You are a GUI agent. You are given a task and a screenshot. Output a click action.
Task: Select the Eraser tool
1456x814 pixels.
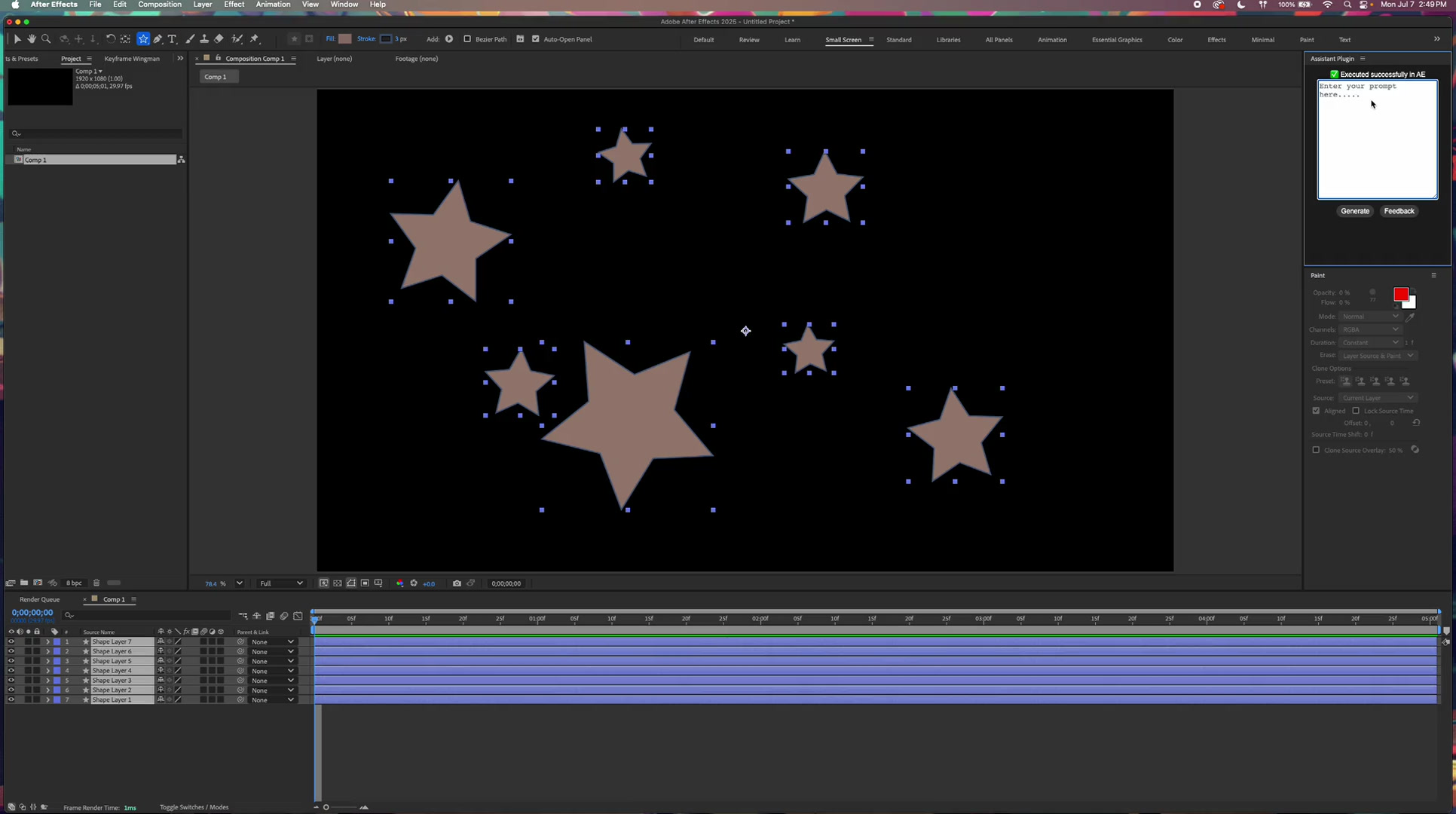[x=219, y=38]
